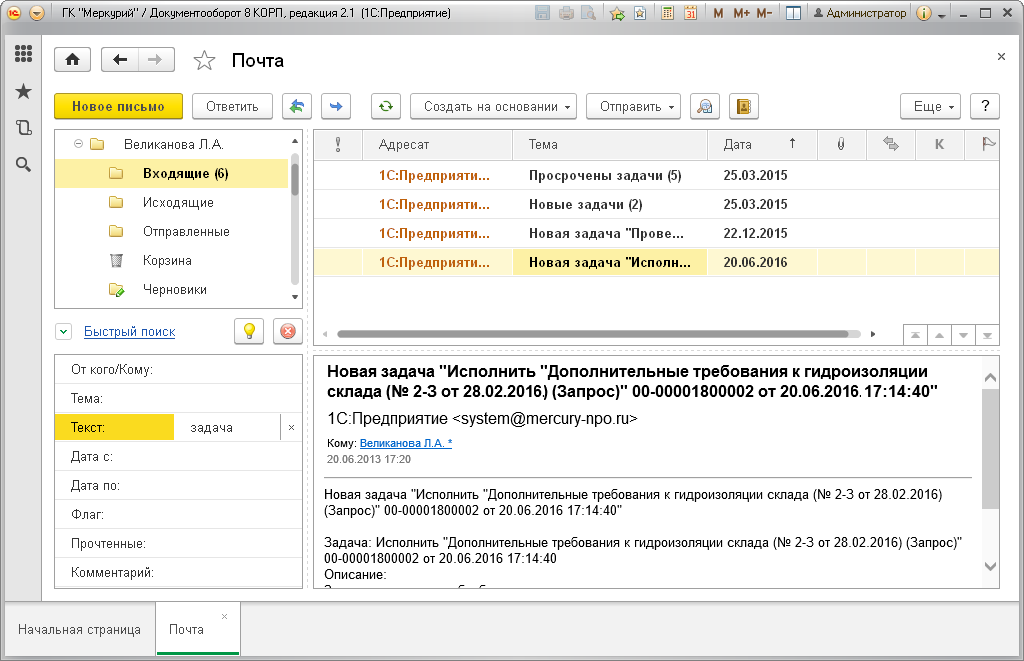The height and width of the screenshot is (661, 1024).
Task: Open the mail search magnifier toolbar icon
Action: click(x=705, y=106)
